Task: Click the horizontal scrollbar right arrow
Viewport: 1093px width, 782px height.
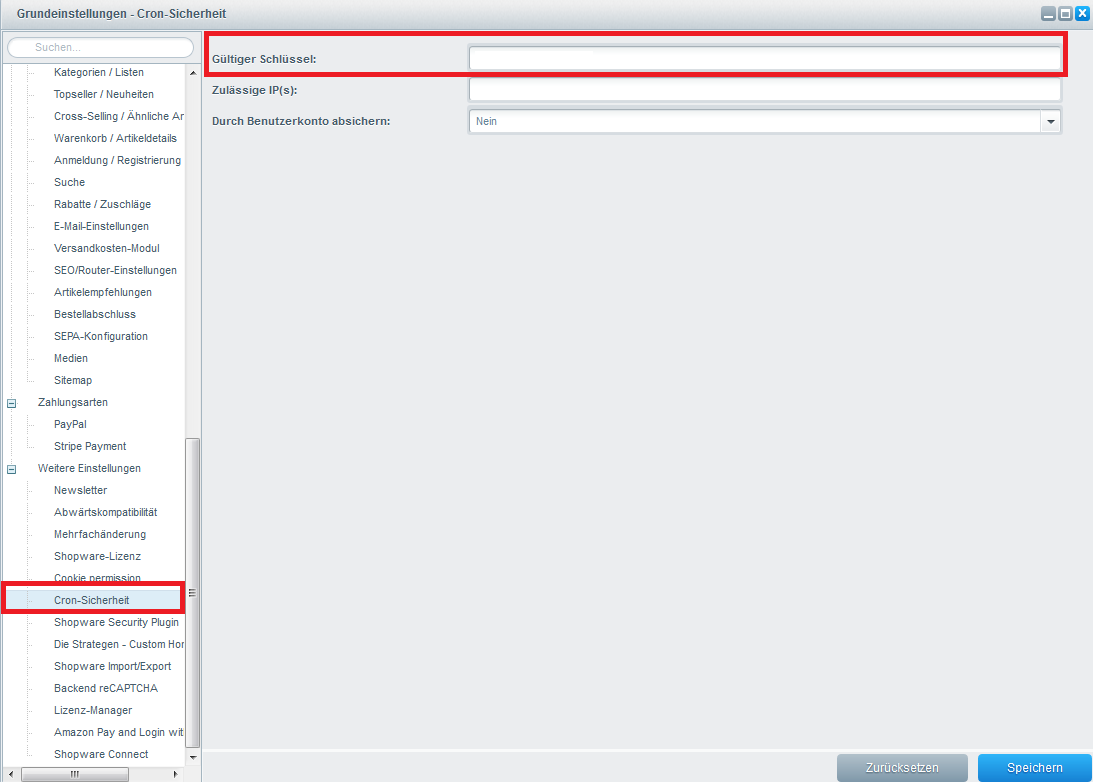Action: pos(176,774)
